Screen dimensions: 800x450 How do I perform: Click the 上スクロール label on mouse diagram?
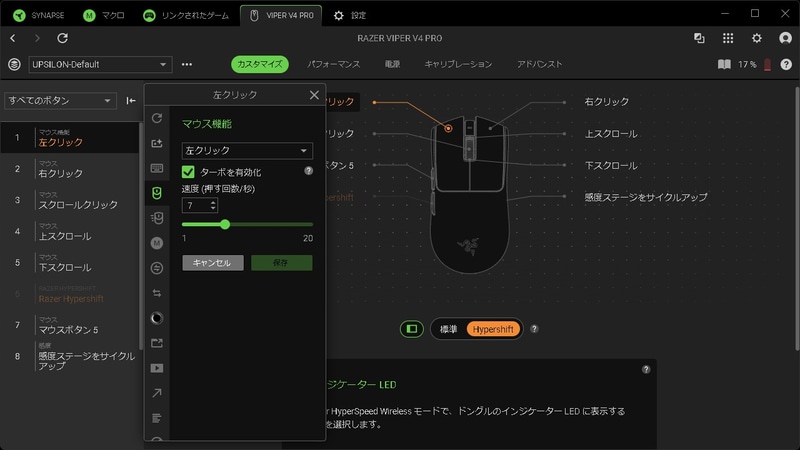tap(611, 134)
